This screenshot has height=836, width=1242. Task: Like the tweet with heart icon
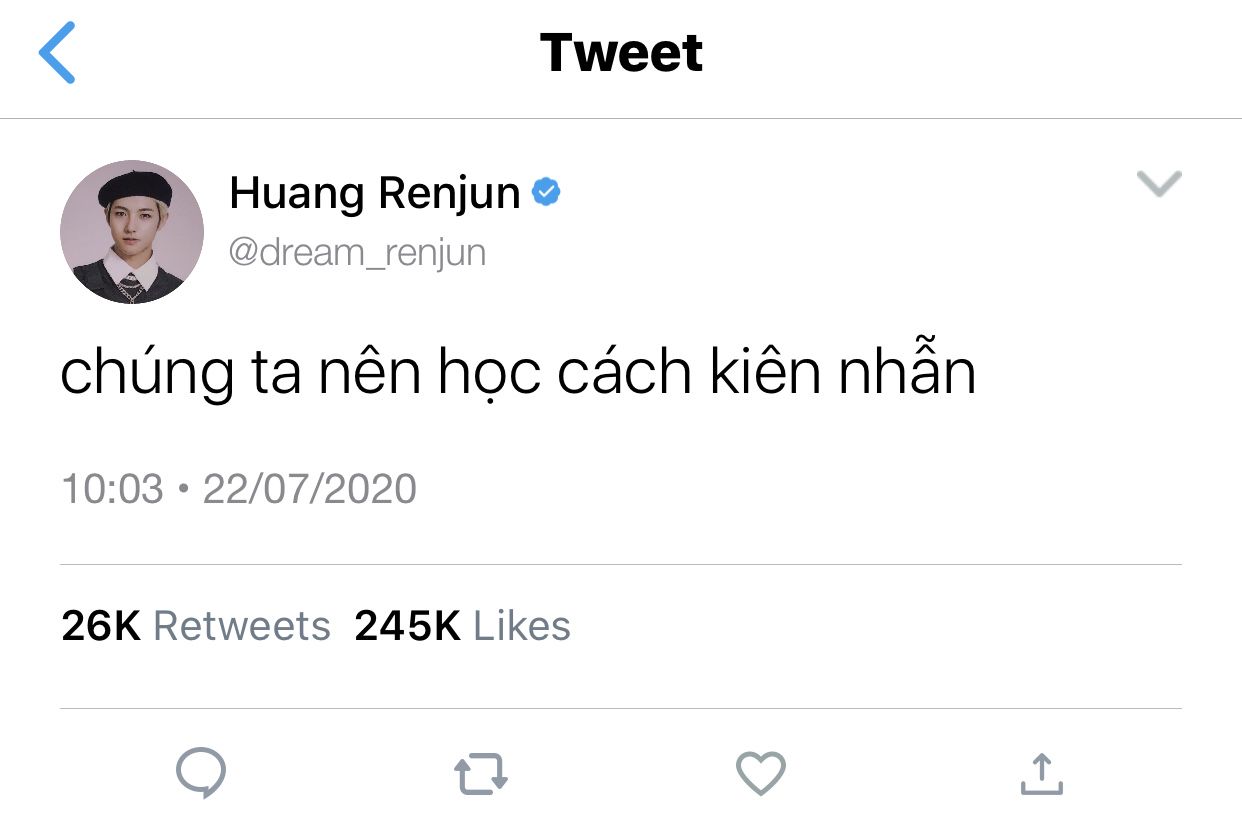[x=761, y=774]
